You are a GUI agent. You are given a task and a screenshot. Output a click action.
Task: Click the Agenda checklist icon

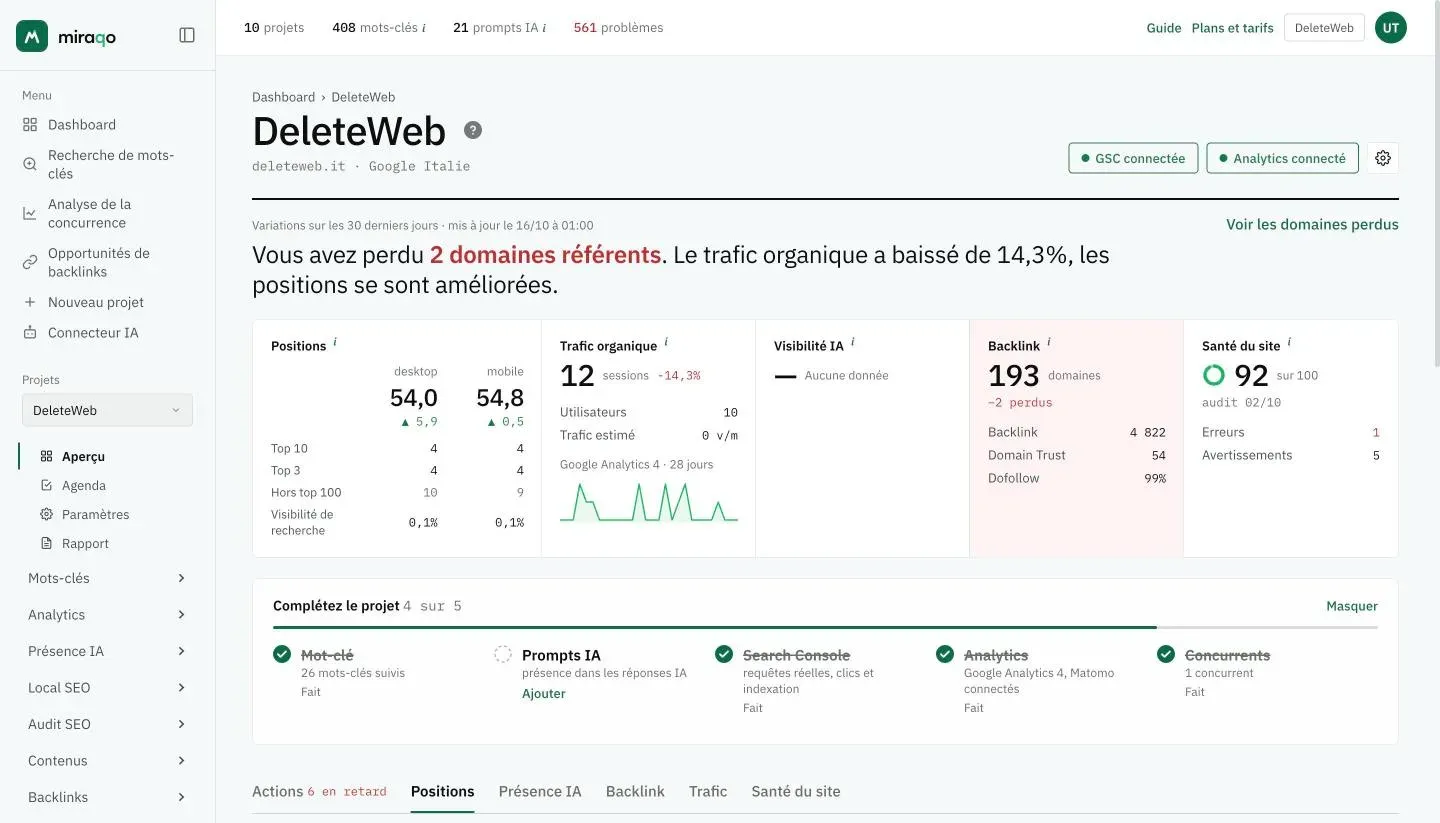point(46,485)
